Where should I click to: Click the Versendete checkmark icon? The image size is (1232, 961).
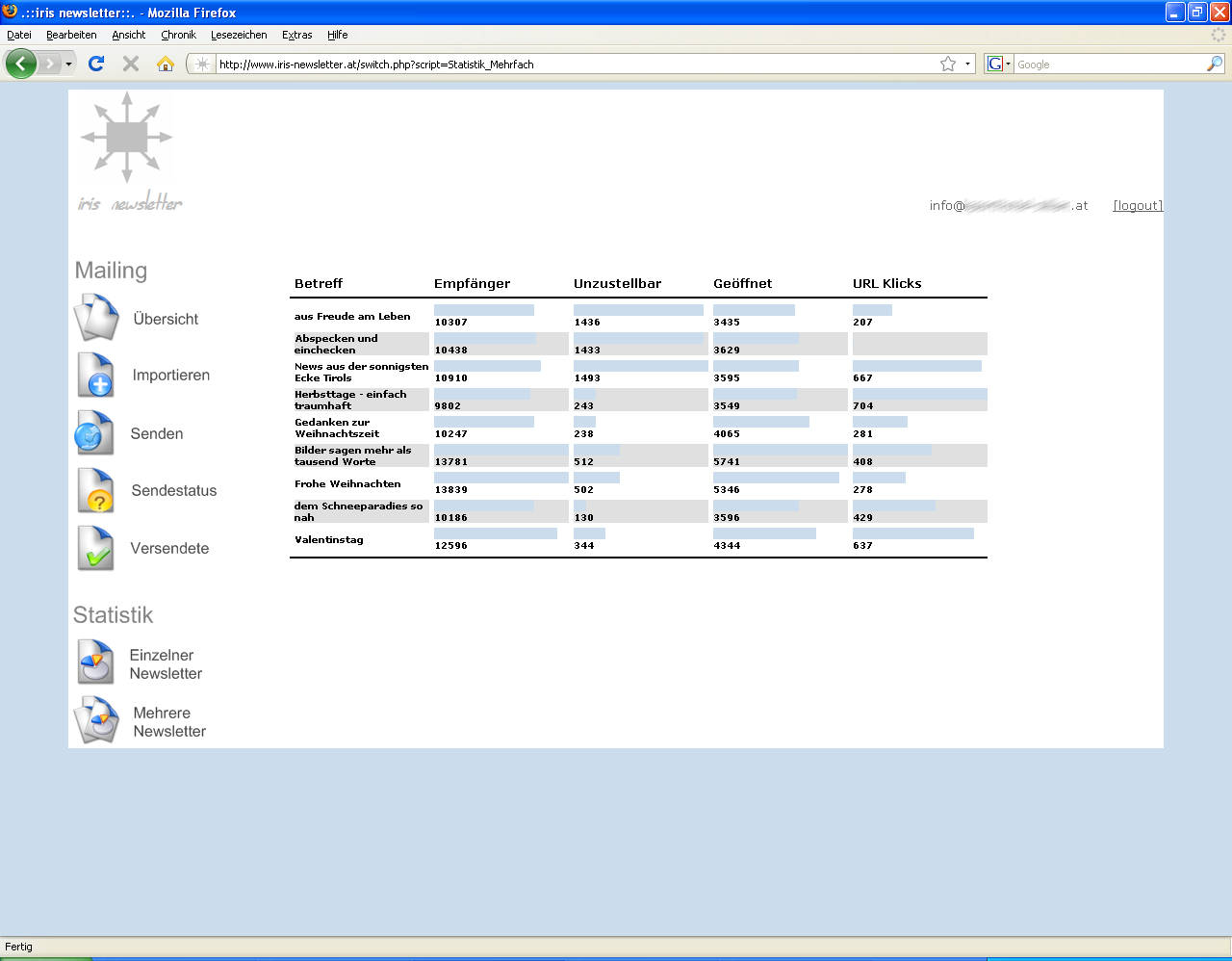(96, 549)
